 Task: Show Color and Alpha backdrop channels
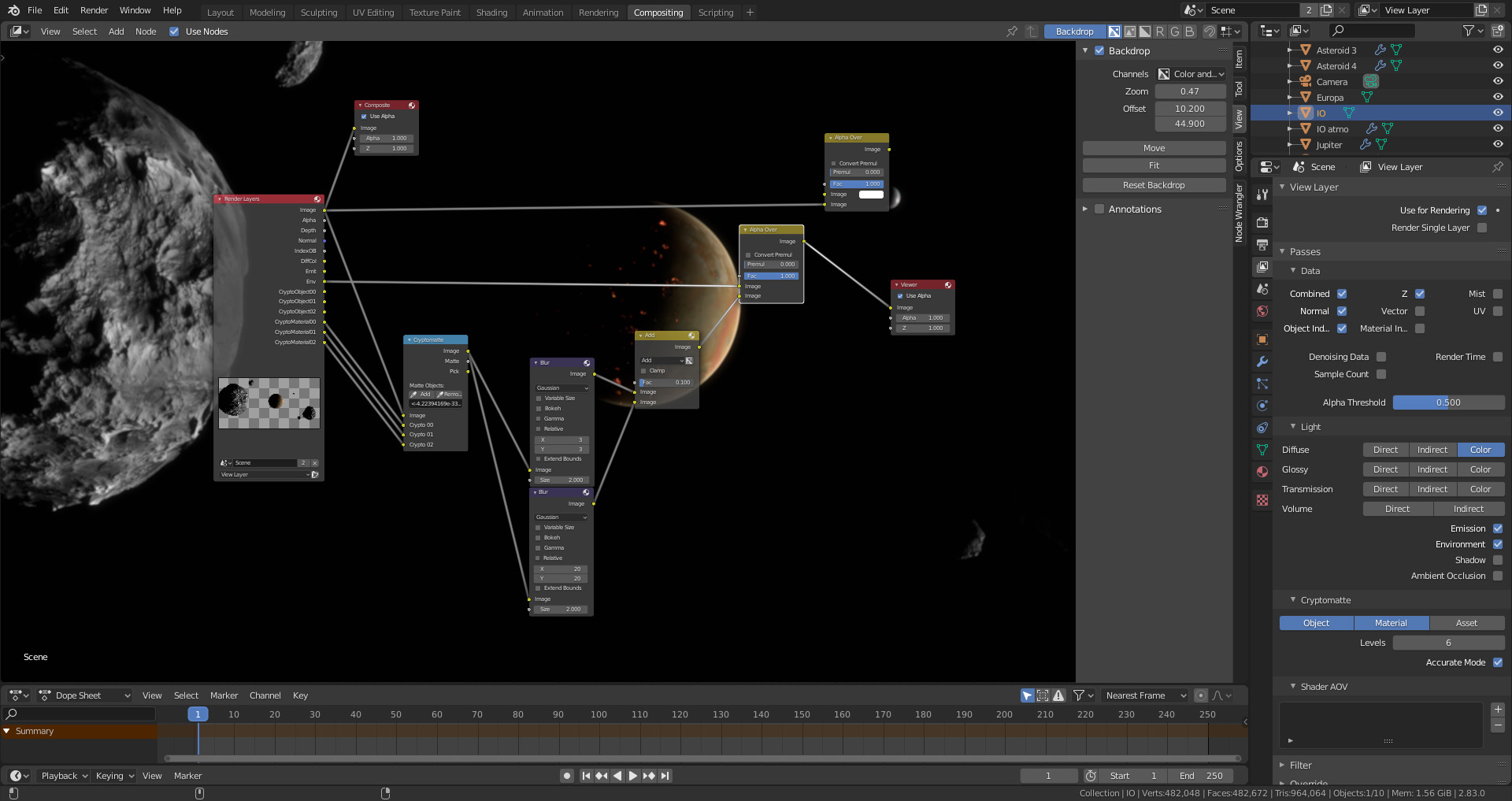(1114, 32)
